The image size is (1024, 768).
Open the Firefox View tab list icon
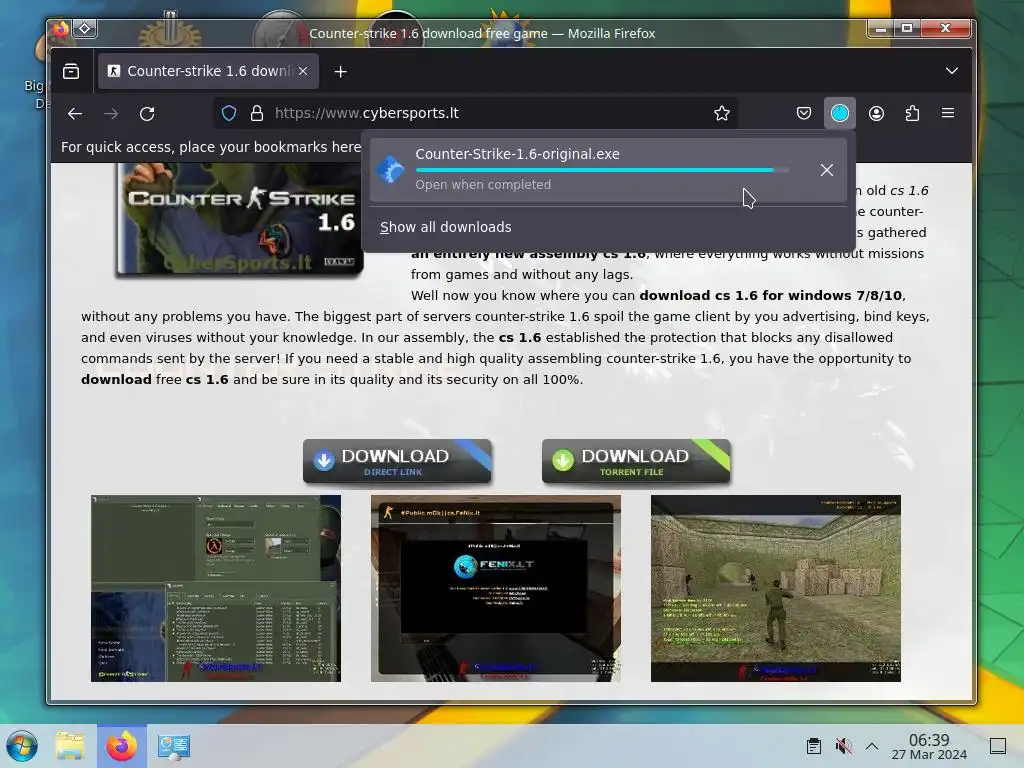(x=71, y=71)
